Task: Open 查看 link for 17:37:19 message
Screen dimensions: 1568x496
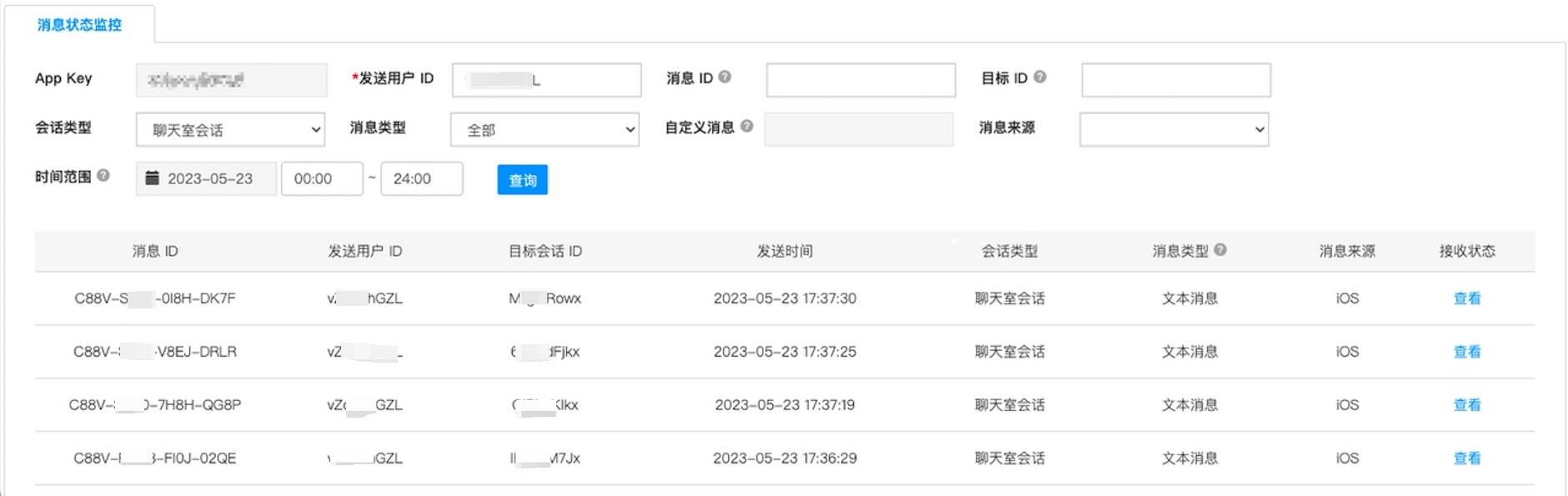Action: (1466, 405)
